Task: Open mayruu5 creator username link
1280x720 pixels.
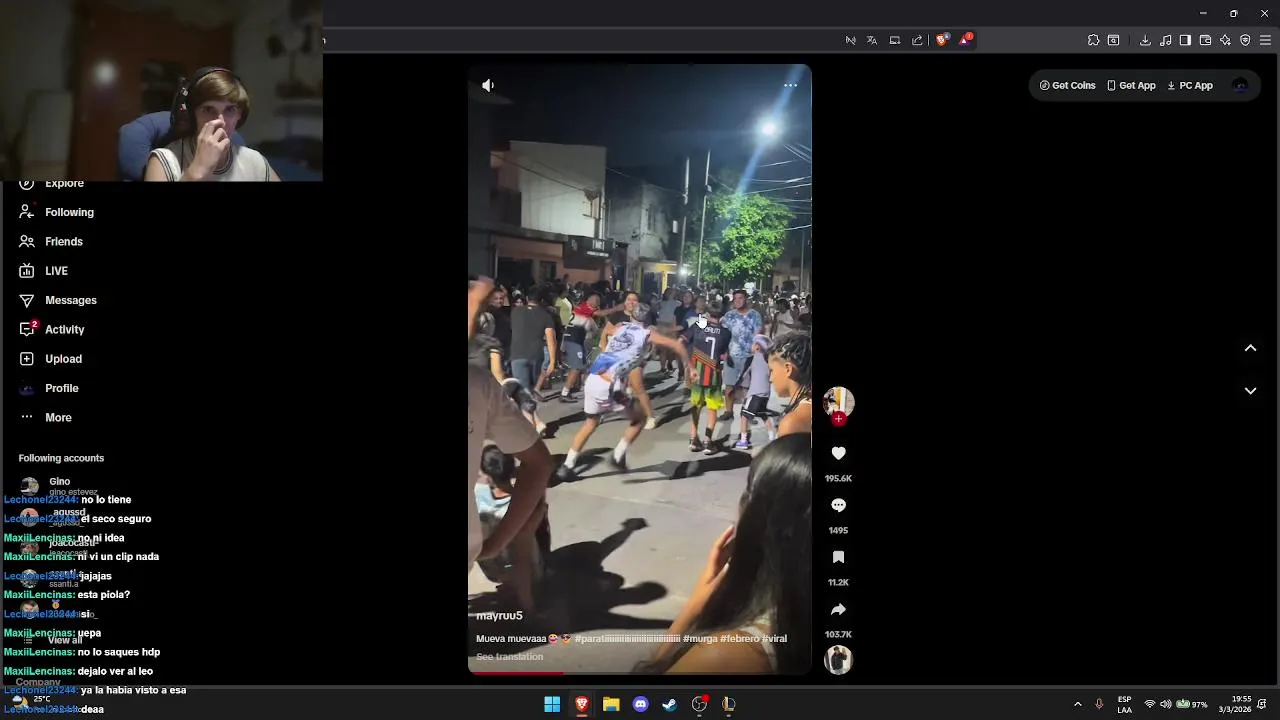Action: 499,616
